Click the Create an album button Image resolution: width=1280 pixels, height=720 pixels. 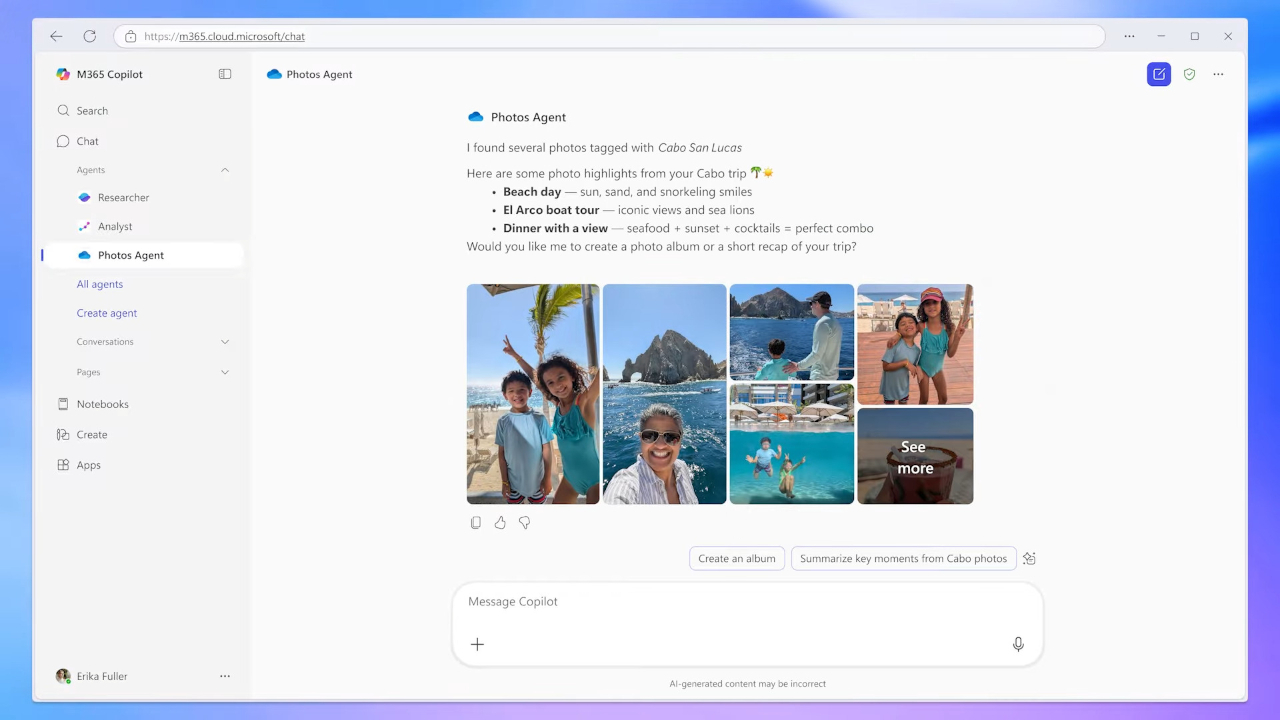(x=736, y=559)
